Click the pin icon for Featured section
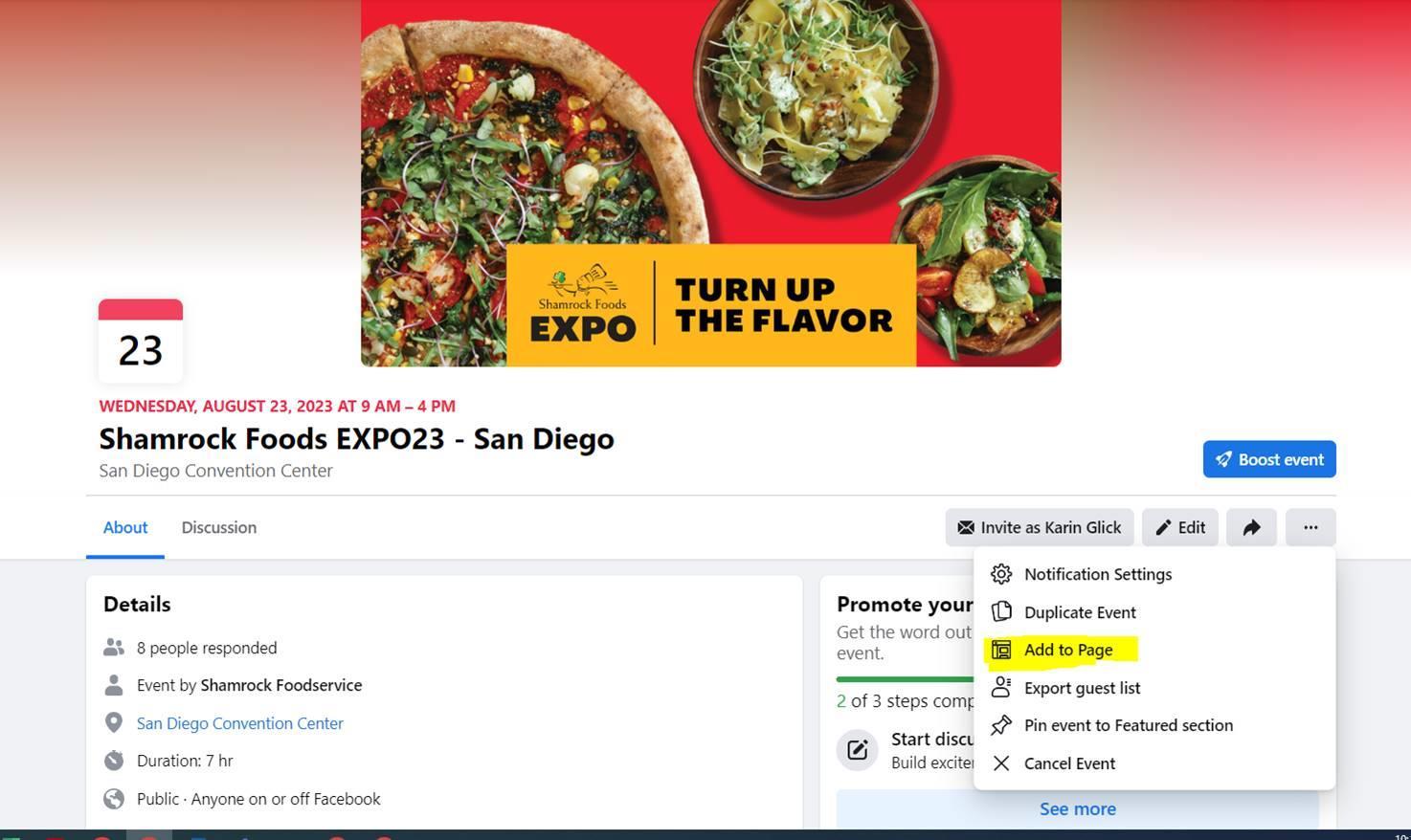The image size is (1411, 840). click(x=1001, y=725)
